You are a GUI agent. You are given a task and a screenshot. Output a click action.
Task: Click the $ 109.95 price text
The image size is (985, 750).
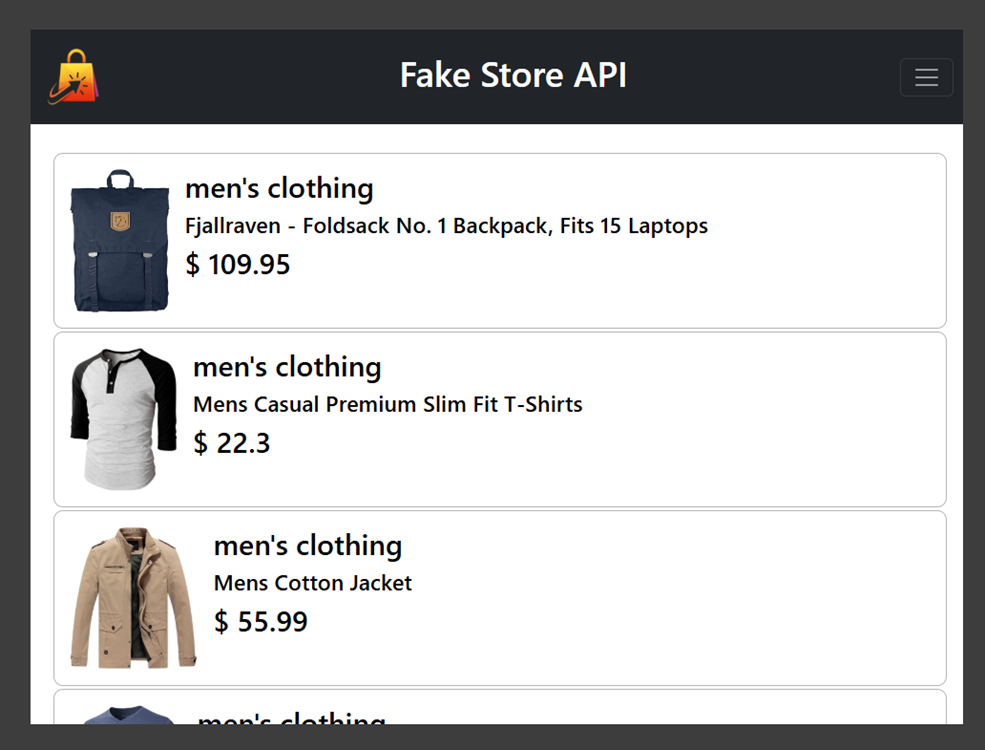tap(238, 264)
